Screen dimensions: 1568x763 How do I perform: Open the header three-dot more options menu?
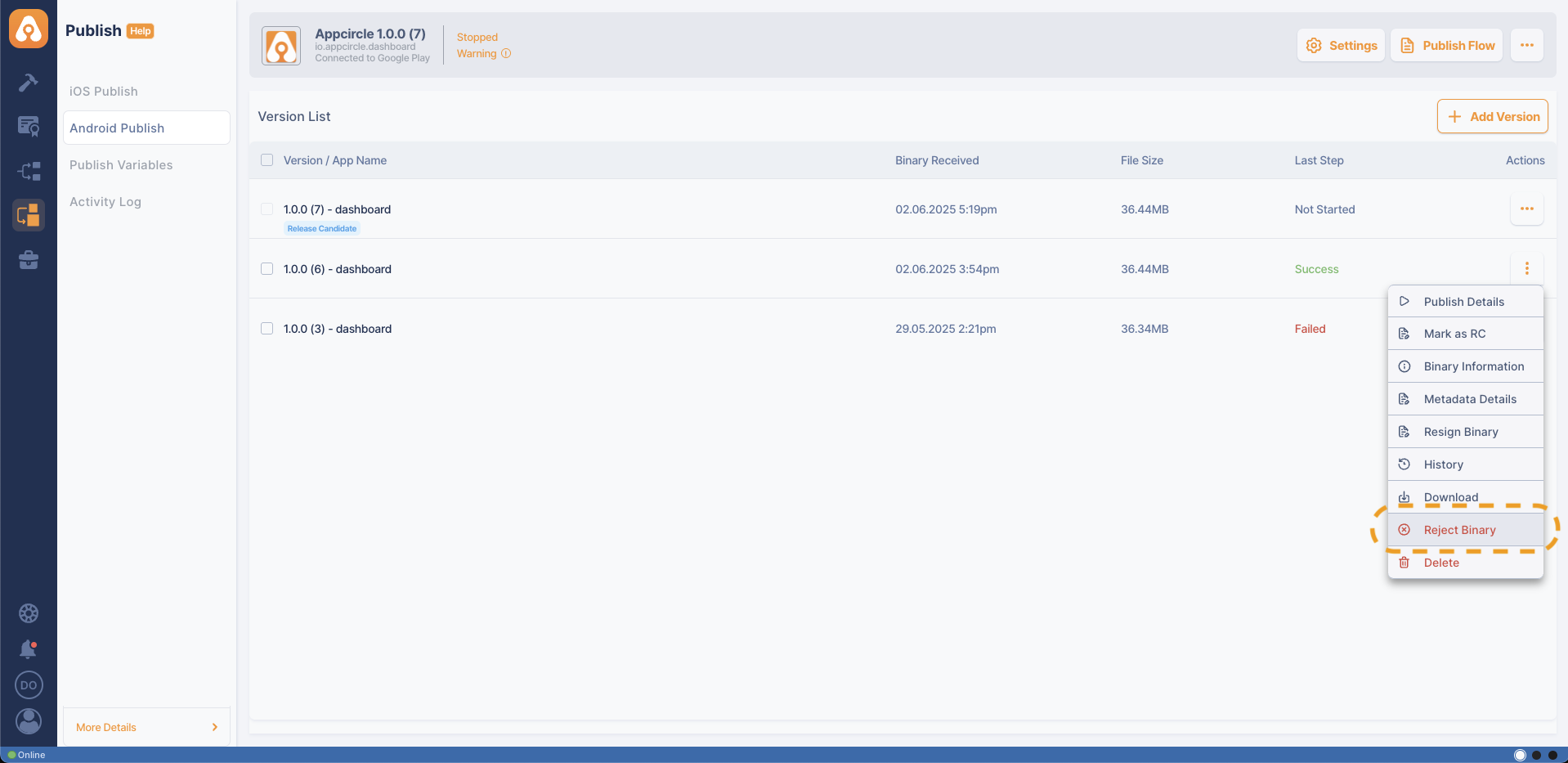(x=1526, y=46)
